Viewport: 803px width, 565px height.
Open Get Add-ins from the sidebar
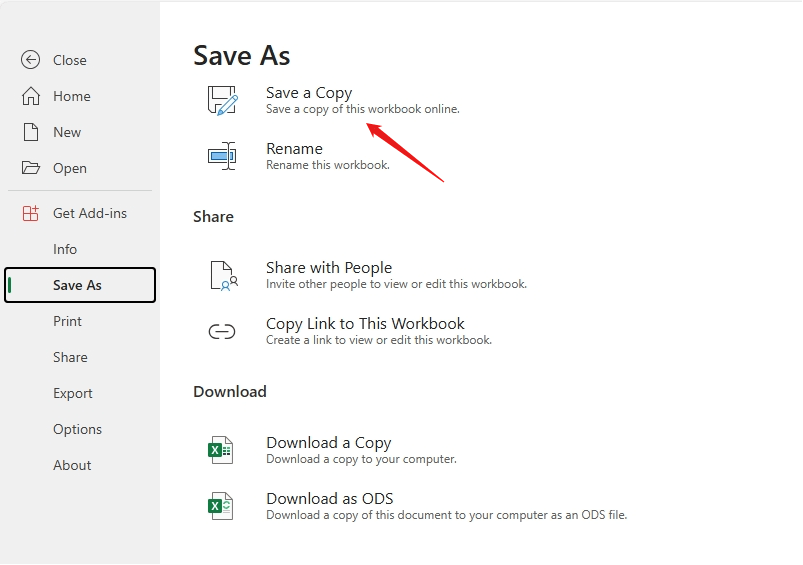click(90, 213)
